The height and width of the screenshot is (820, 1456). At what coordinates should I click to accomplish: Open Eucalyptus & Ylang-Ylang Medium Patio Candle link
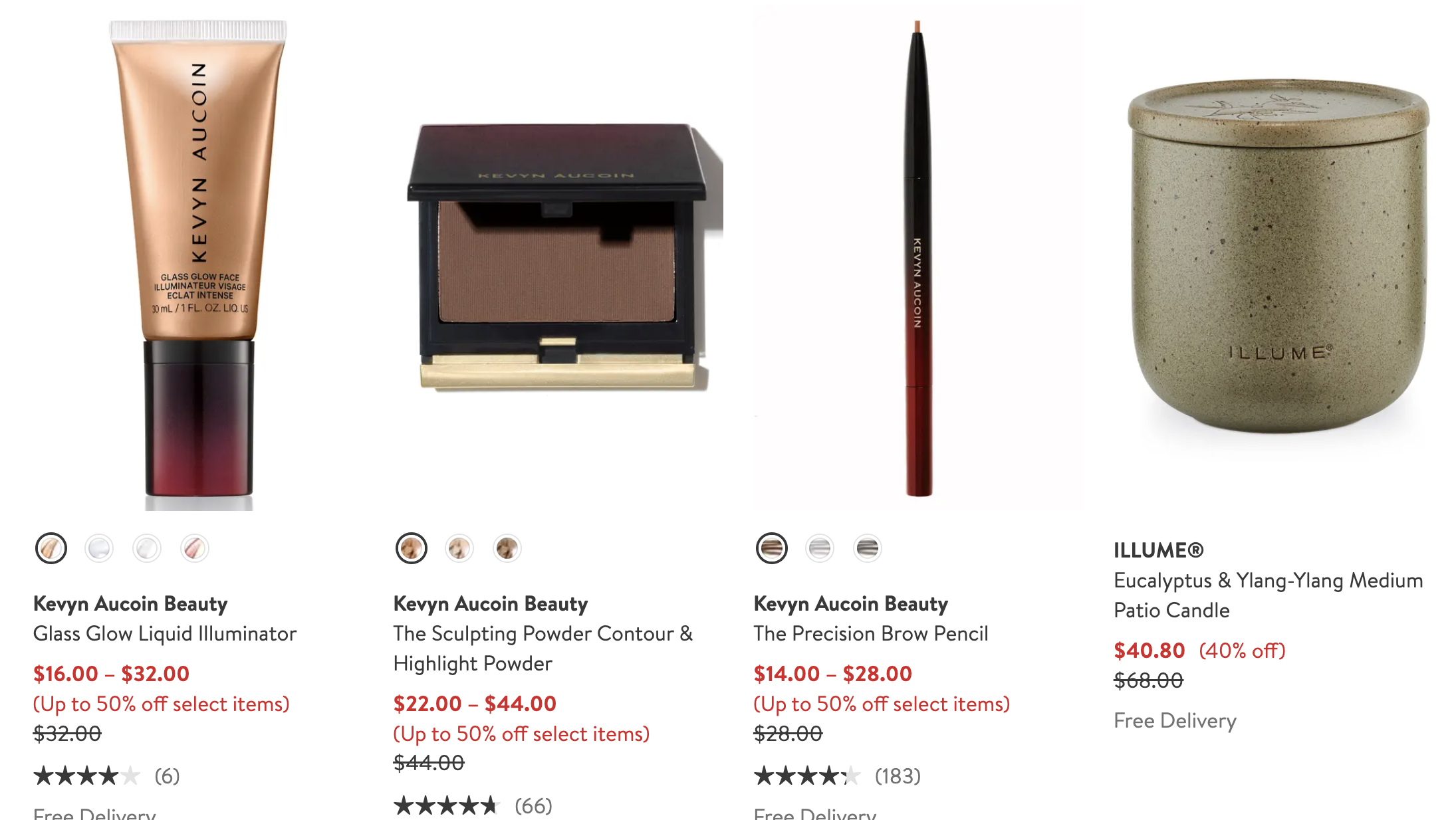tap(1269, 595)
